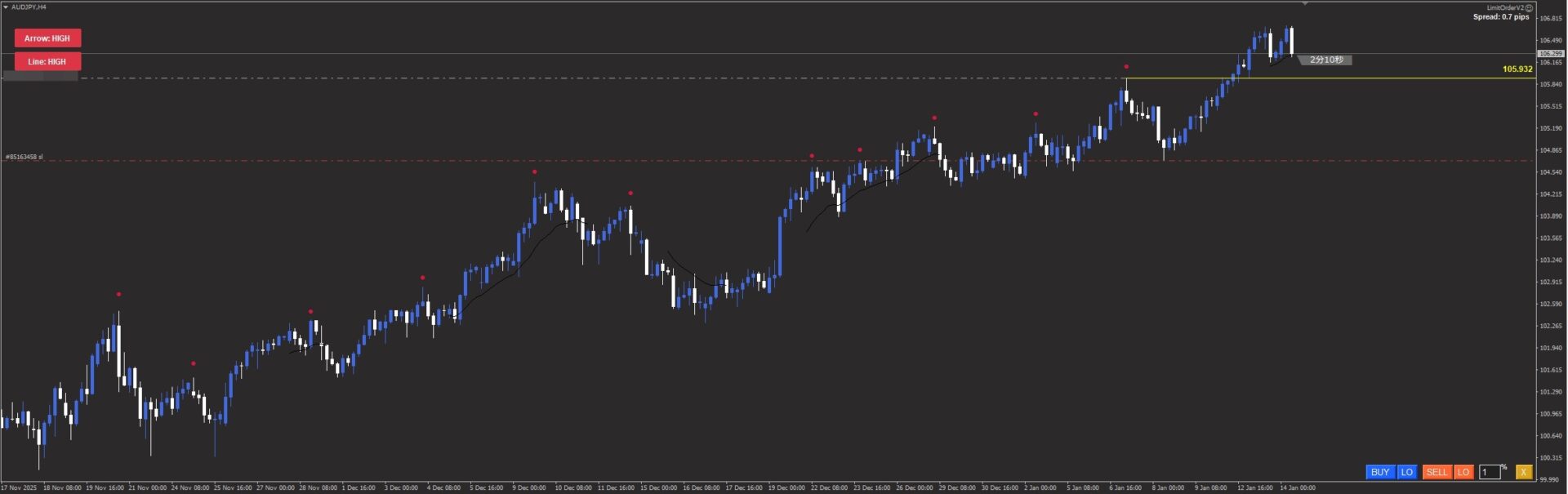The width and height of the screenshot is (1568, 494).
Task: Click the yellow X close-order button
Action: pos(1523,472)
